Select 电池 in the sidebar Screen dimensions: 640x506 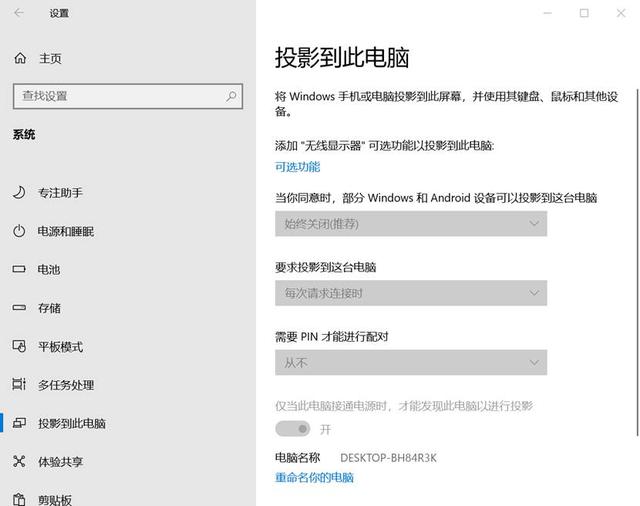coord(49,269)
